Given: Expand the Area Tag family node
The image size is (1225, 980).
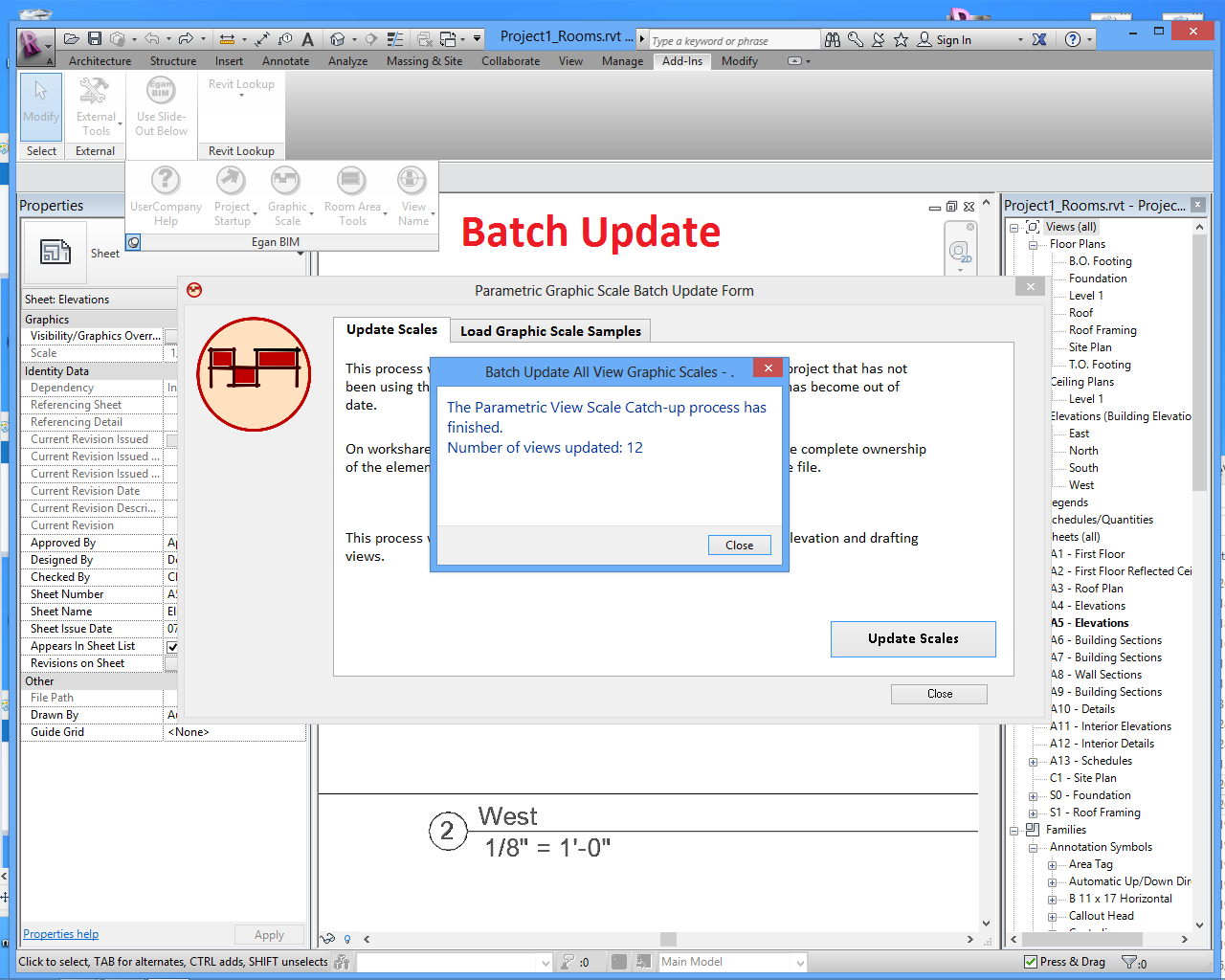Looking at the screenshot, I should (1052, 865).
